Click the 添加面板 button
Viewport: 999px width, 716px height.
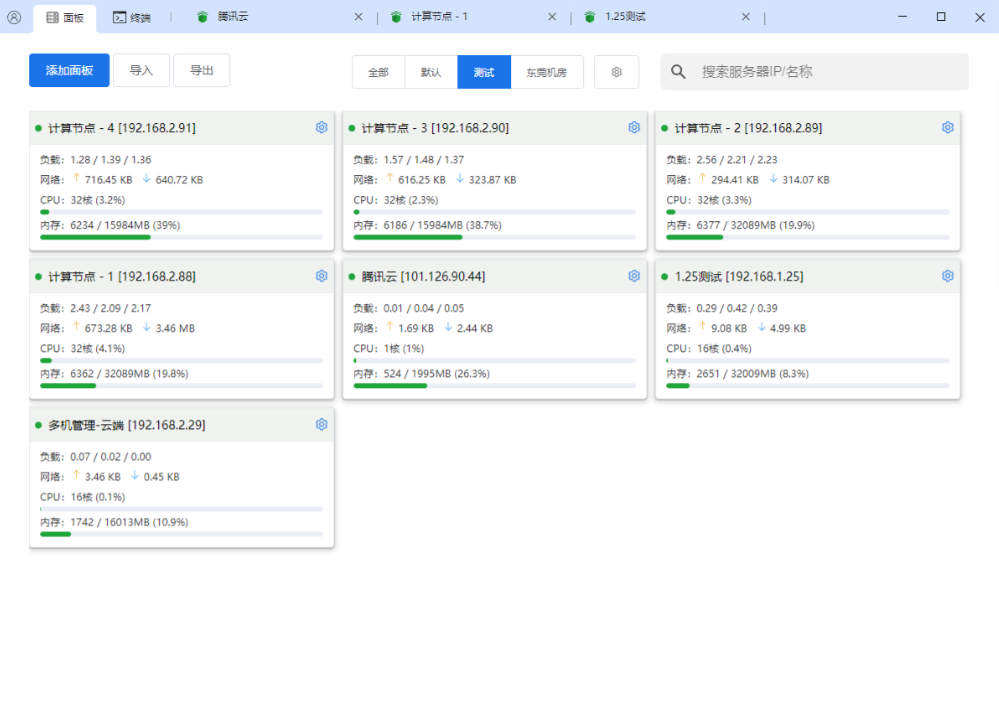[69, 70]
